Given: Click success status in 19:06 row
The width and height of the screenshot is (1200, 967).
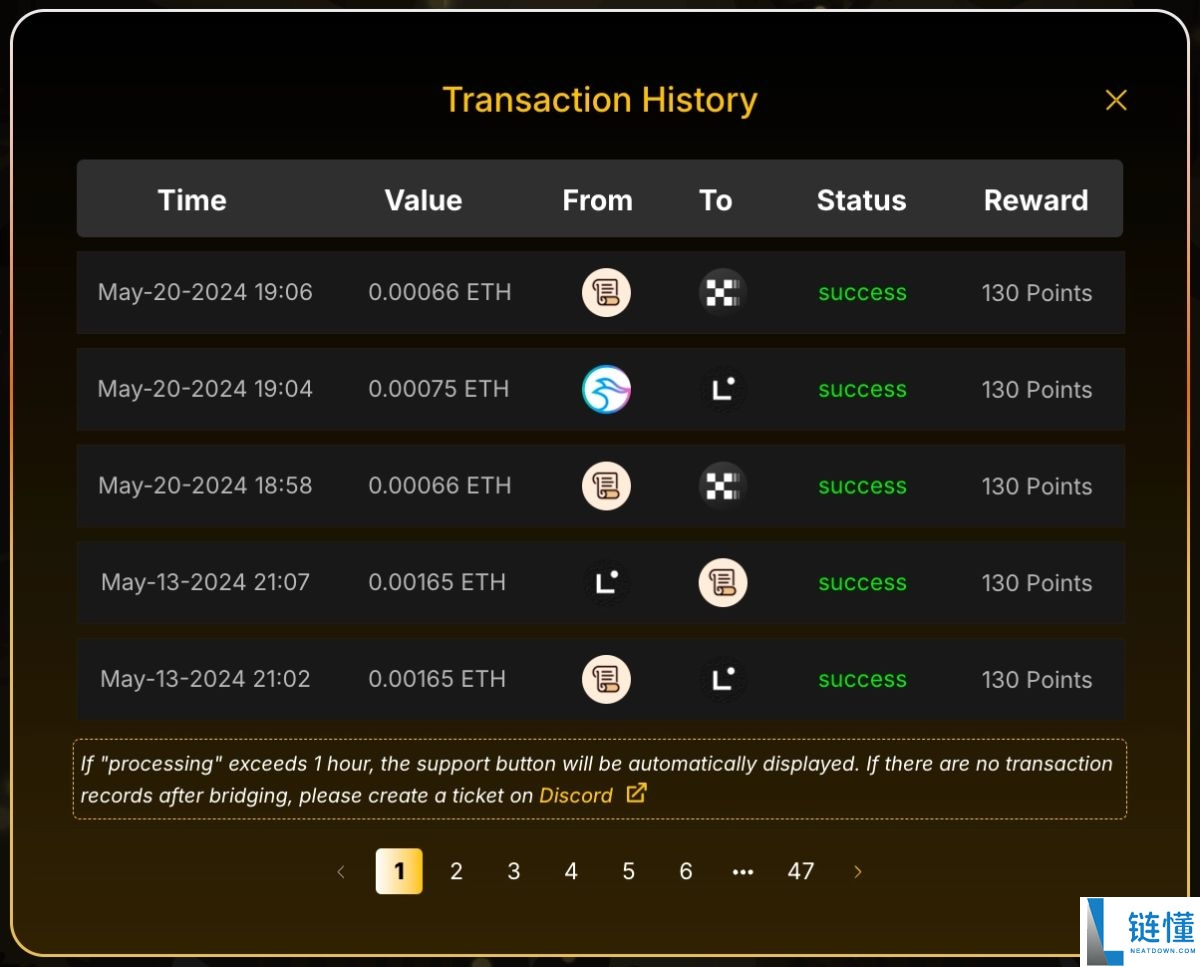Looking at the screenshot, I should (862, 293).
